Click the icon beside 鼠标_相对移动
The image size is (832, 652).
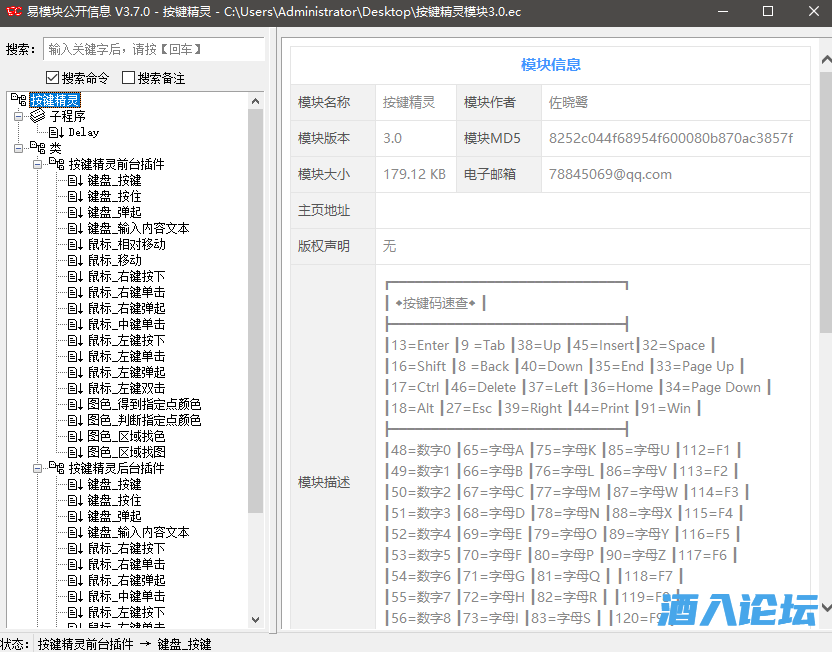click(75, 244)
